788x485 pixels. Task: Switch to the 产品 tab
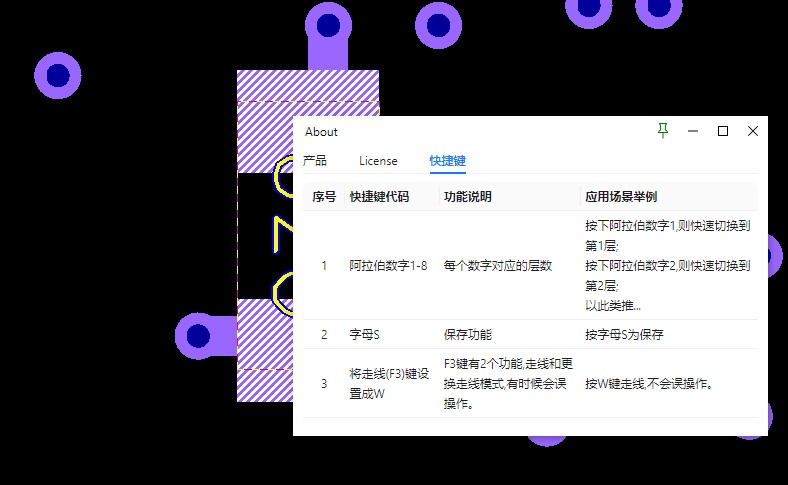click(x=315, y=161)
